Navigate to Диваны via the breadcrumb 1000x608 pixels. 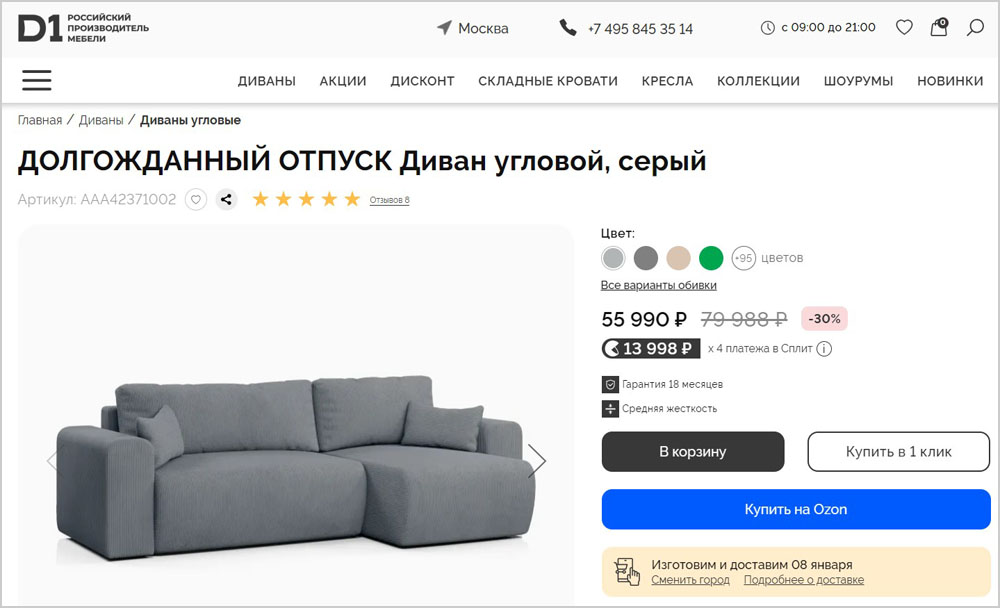point(104,119)
